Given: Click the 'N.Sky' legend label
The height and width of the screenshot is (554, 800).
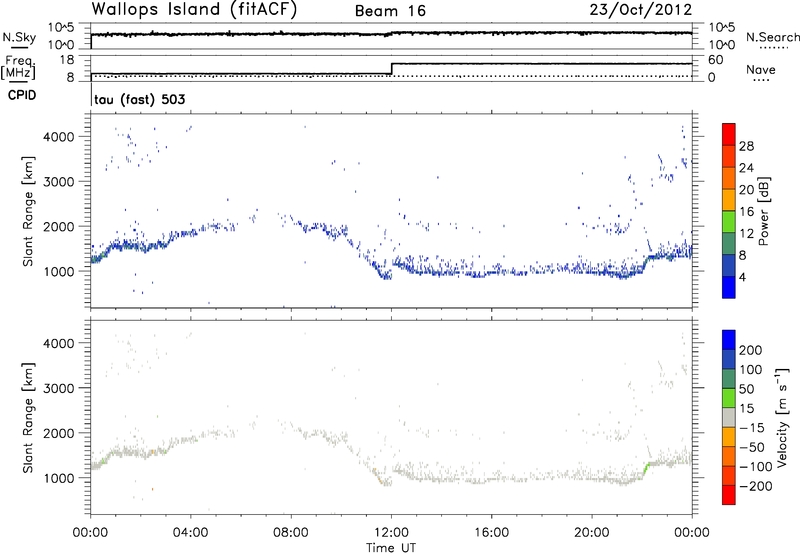Looking at the screenshot, I should (19, 37).
